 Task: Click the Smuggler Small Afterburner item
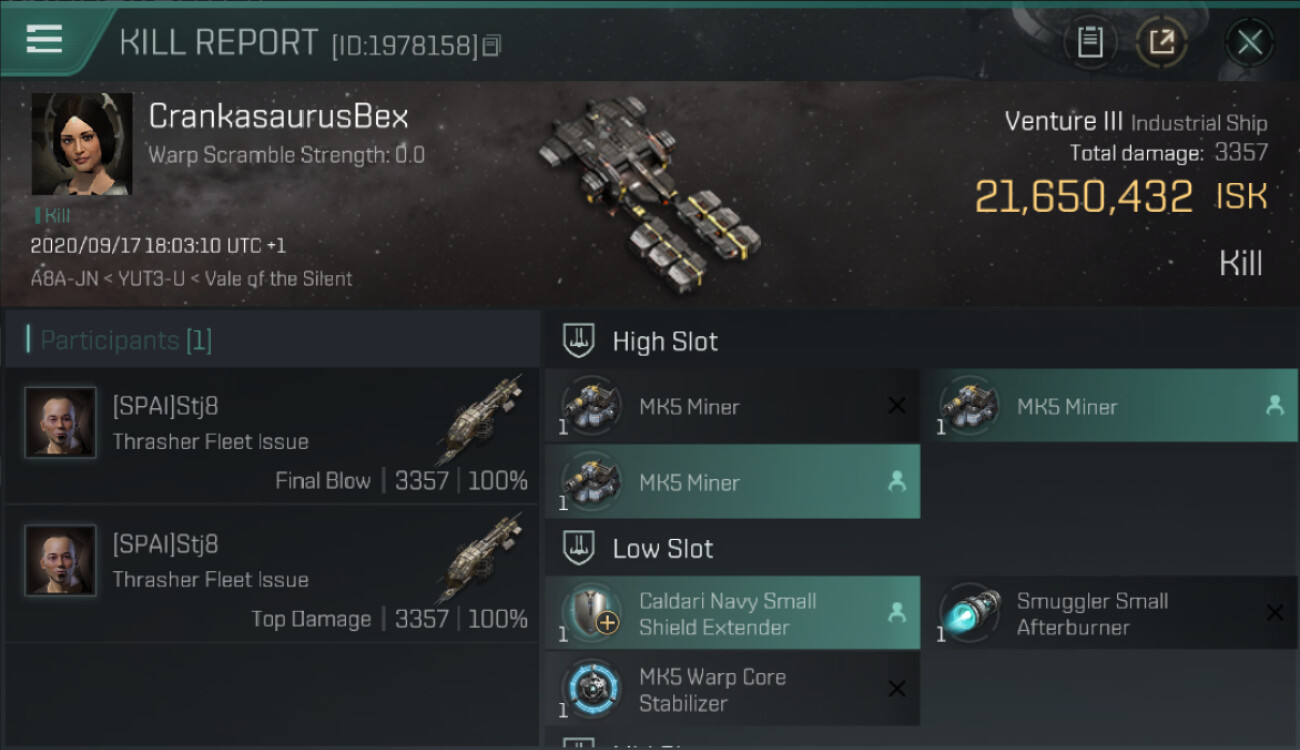tap(1110, 613)
